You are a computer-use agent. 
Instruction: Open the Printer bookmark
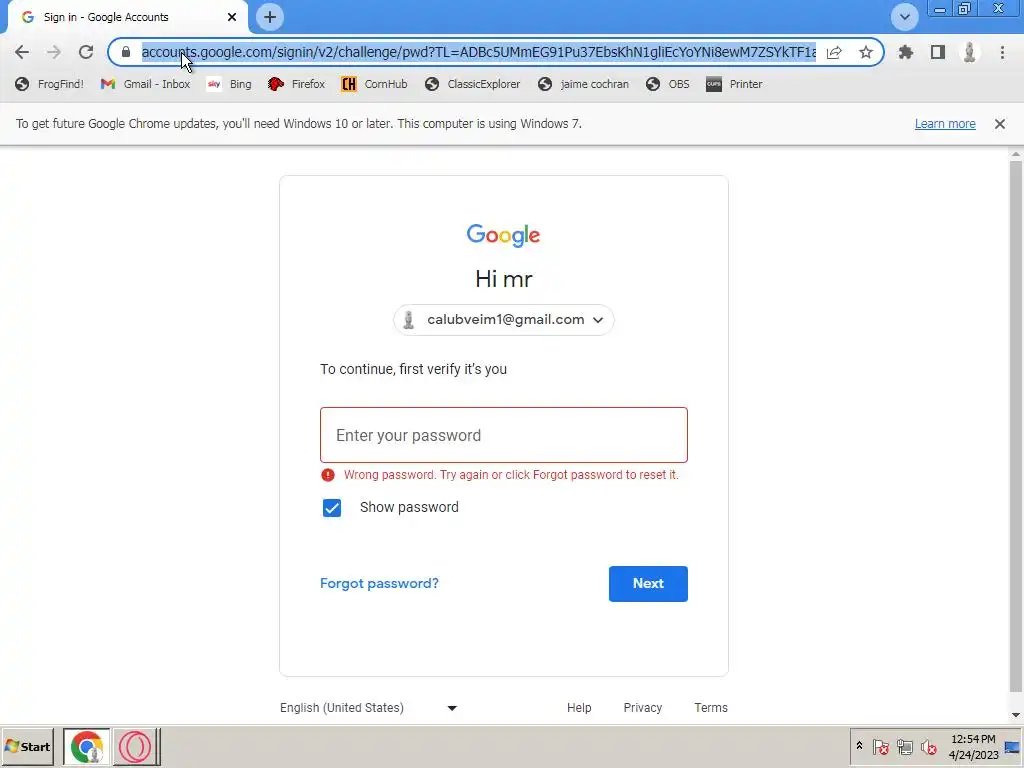(x=734, y=84)
